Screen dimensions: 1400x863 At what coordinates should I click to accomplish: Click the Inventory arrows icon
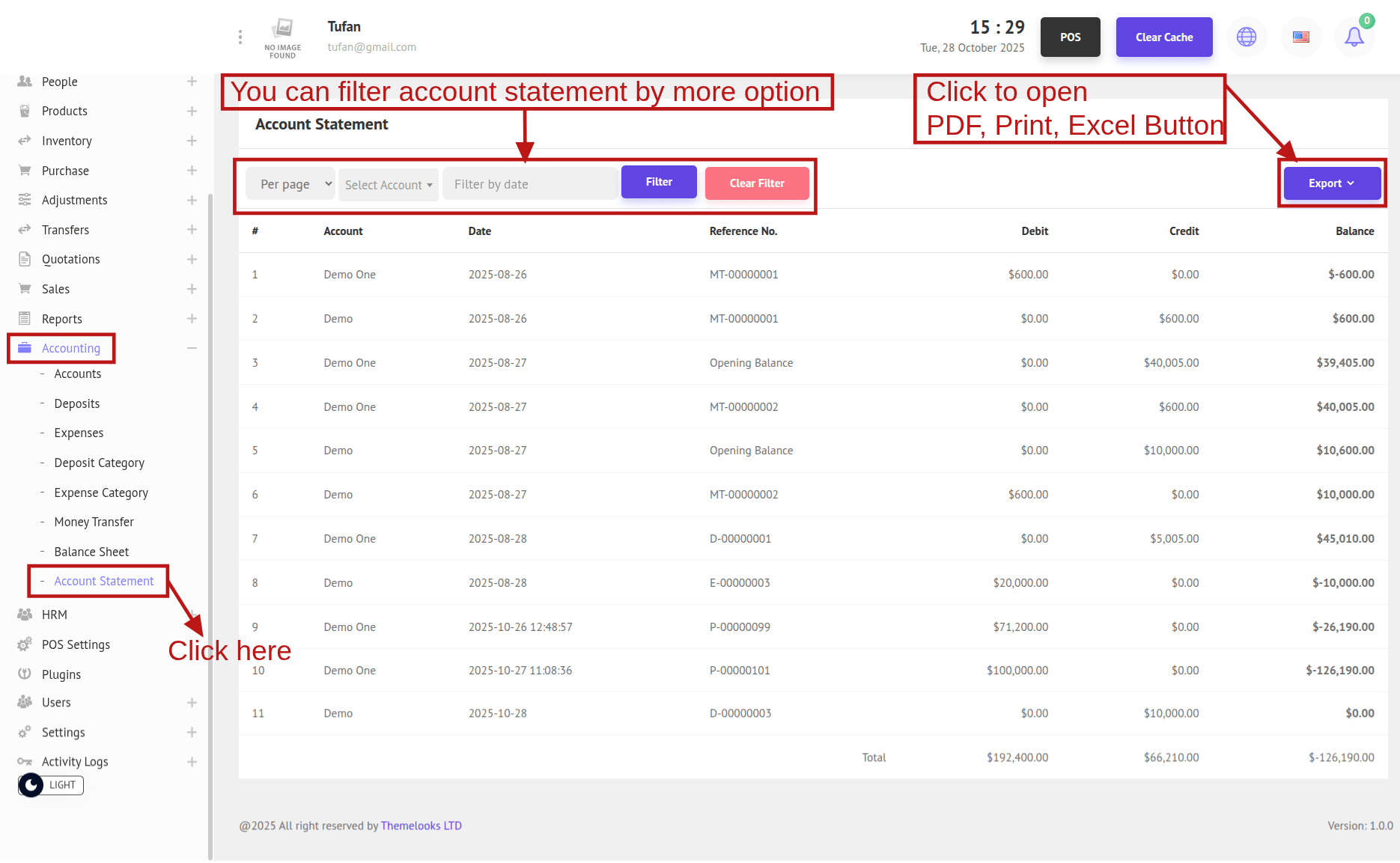point(25,141)
